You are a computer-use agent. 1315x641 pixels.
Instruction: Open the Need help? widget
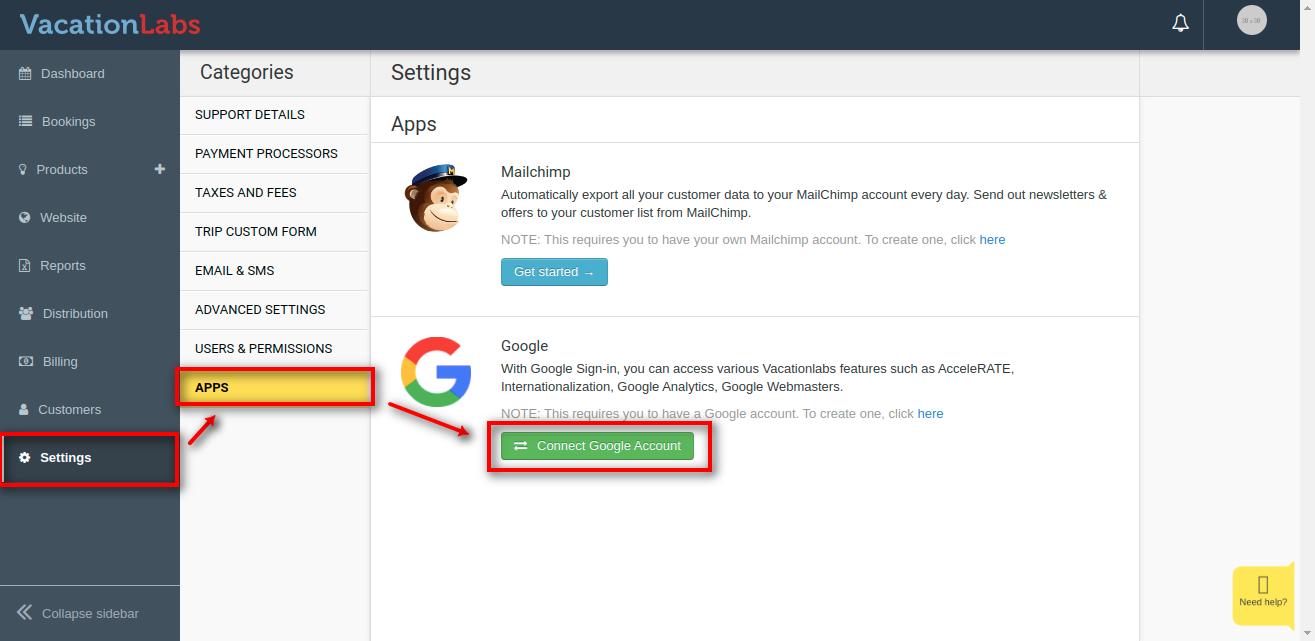coord(1262,592)
